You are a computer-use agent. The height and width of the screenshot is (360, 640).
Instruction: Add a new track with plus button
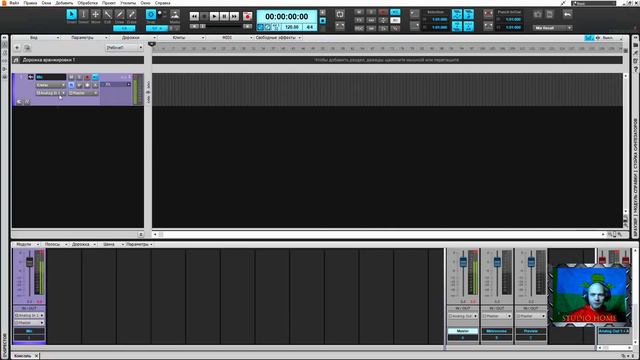click(17, 48)
